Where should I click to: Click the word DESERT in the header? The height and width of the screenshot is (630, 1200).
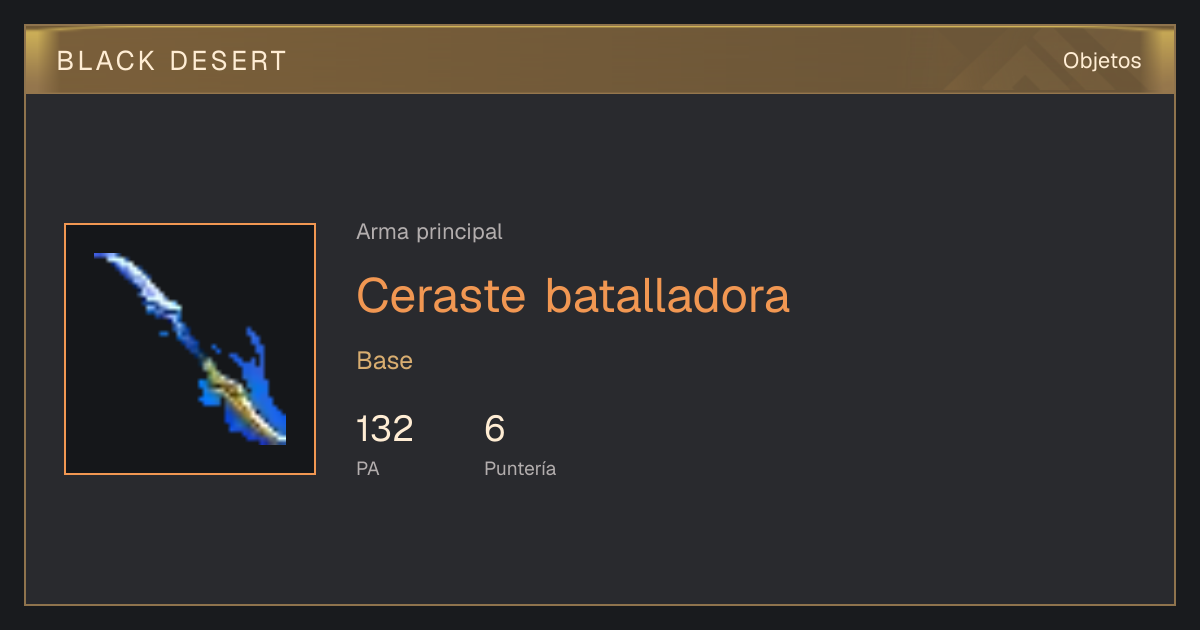pos(228,61)
